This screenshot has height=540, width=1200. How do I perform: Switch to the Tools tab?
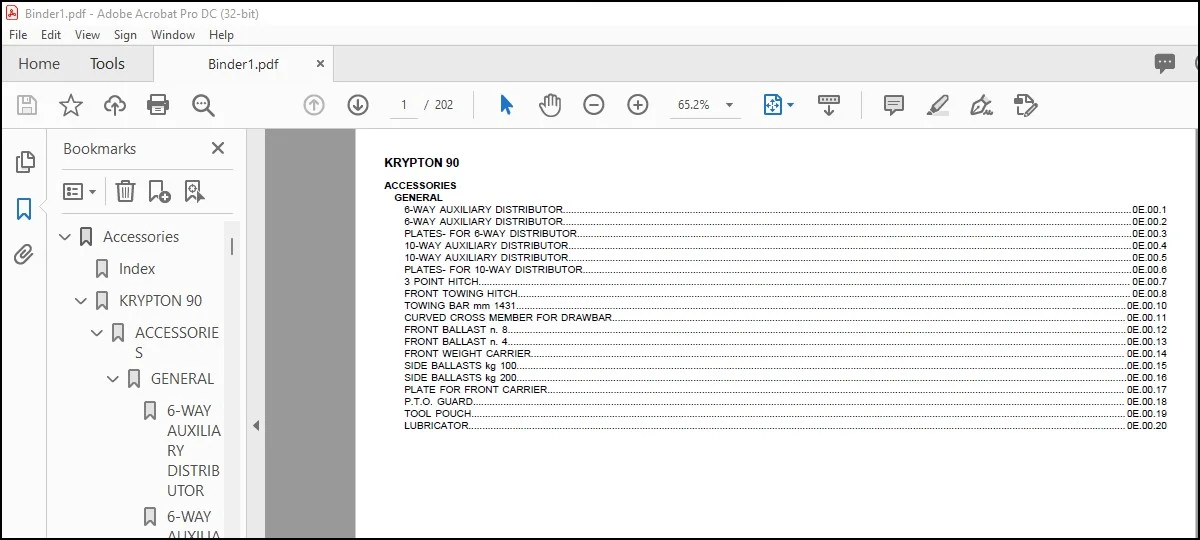click(x=108, y=64)
